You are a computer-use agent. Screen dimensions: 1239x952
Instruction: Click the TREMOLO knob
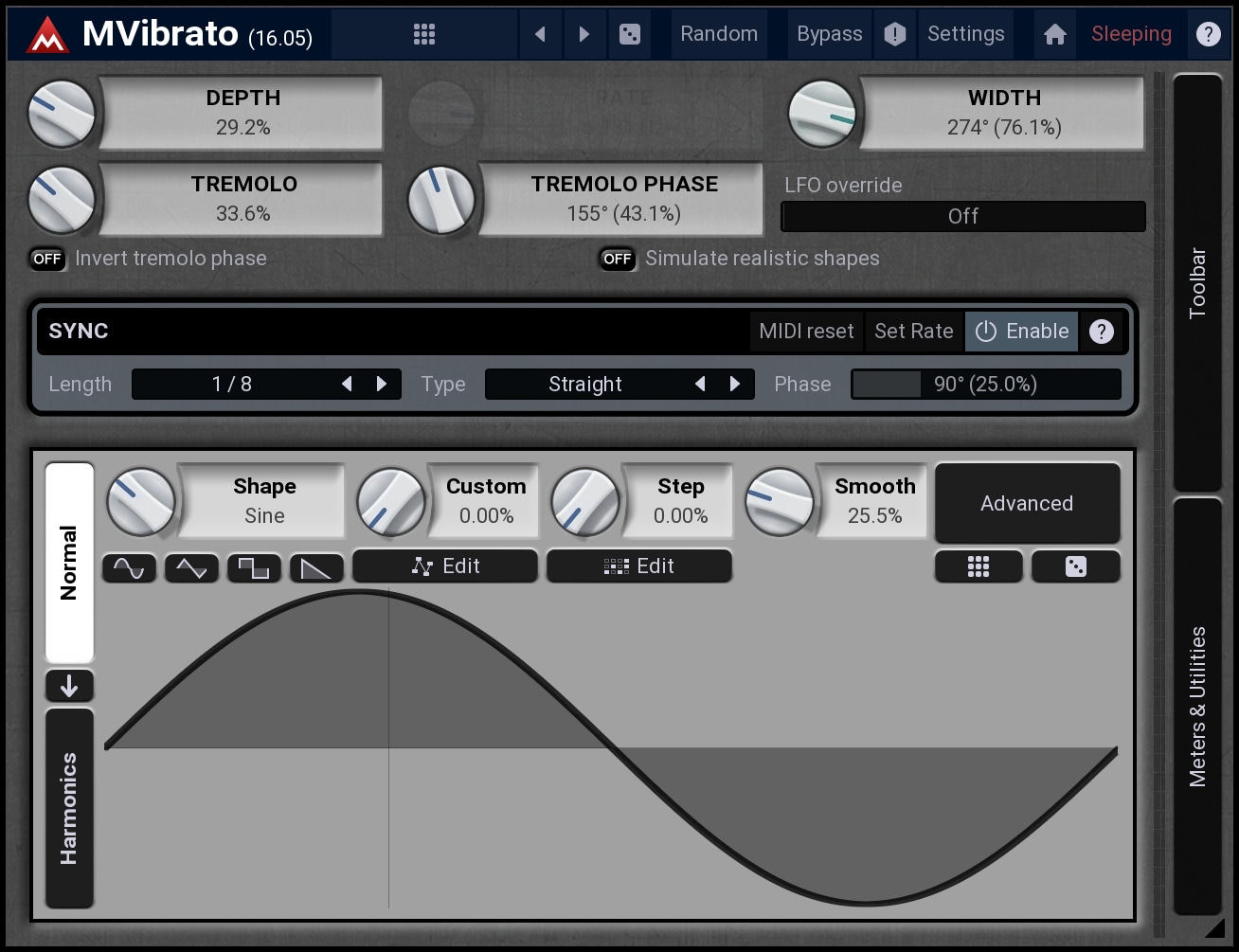pos(62,200)
